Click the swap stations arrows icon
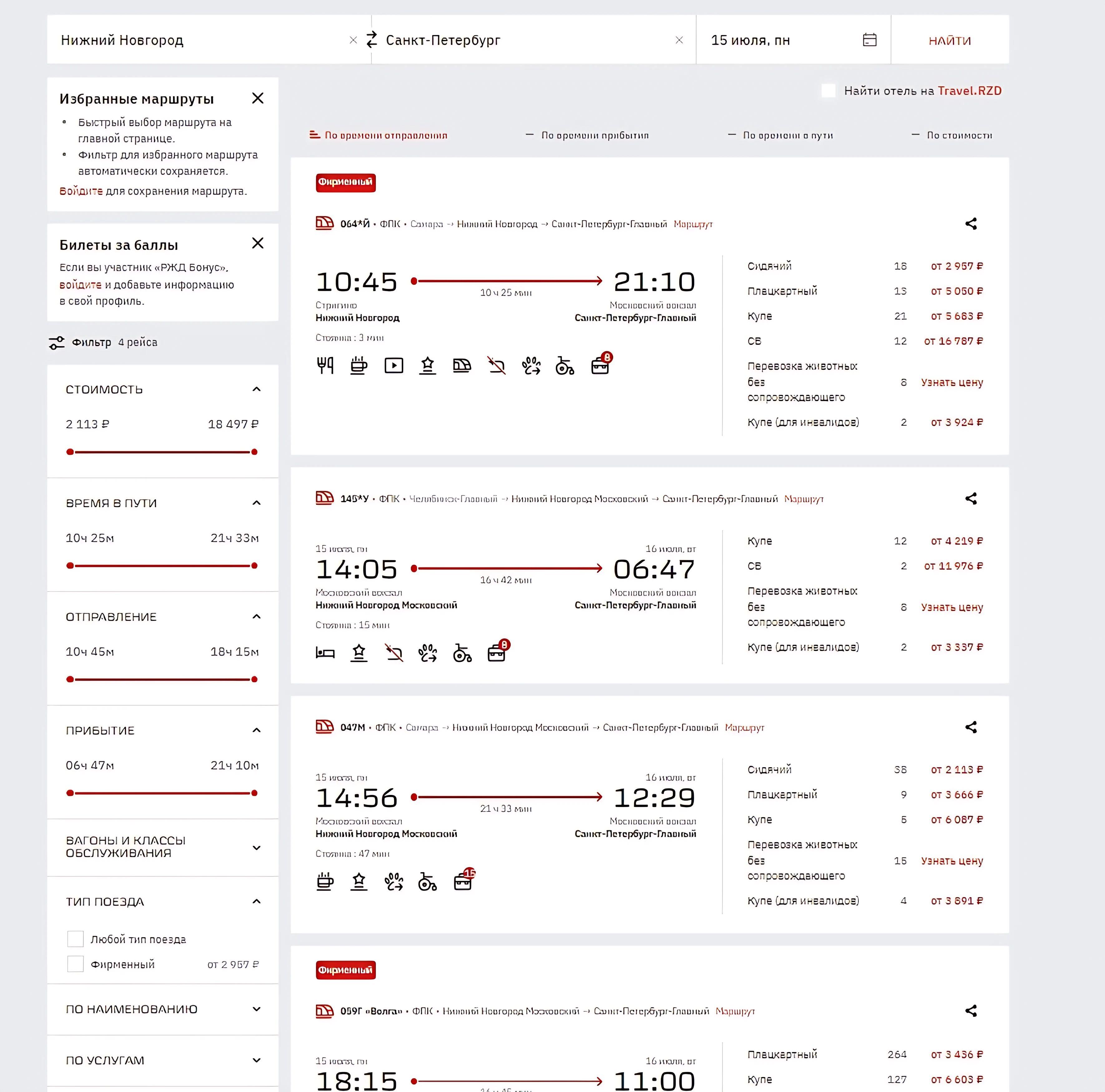This screenshot has width=1105, height=1092. pyautogui.click(x=372, y=39)
